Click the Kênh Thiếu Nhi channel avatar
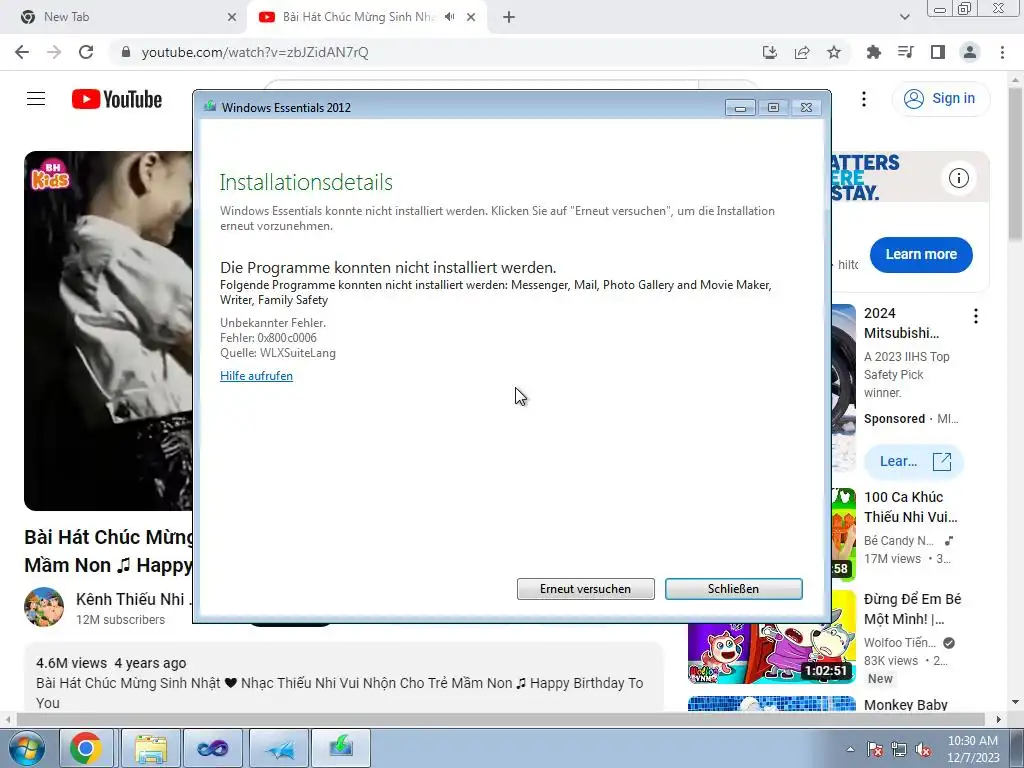 tap(44, 607)
